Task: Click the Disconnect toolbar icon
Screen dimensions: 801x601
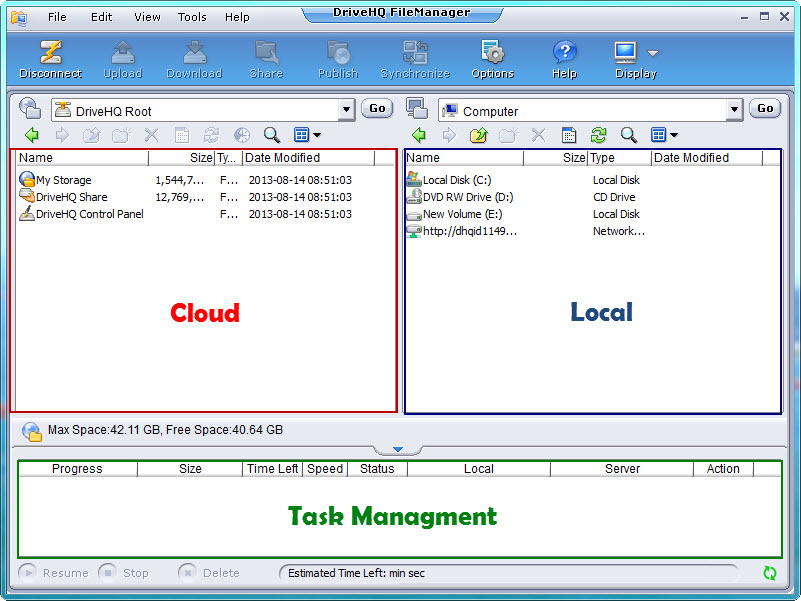Action: pos(51,53)
